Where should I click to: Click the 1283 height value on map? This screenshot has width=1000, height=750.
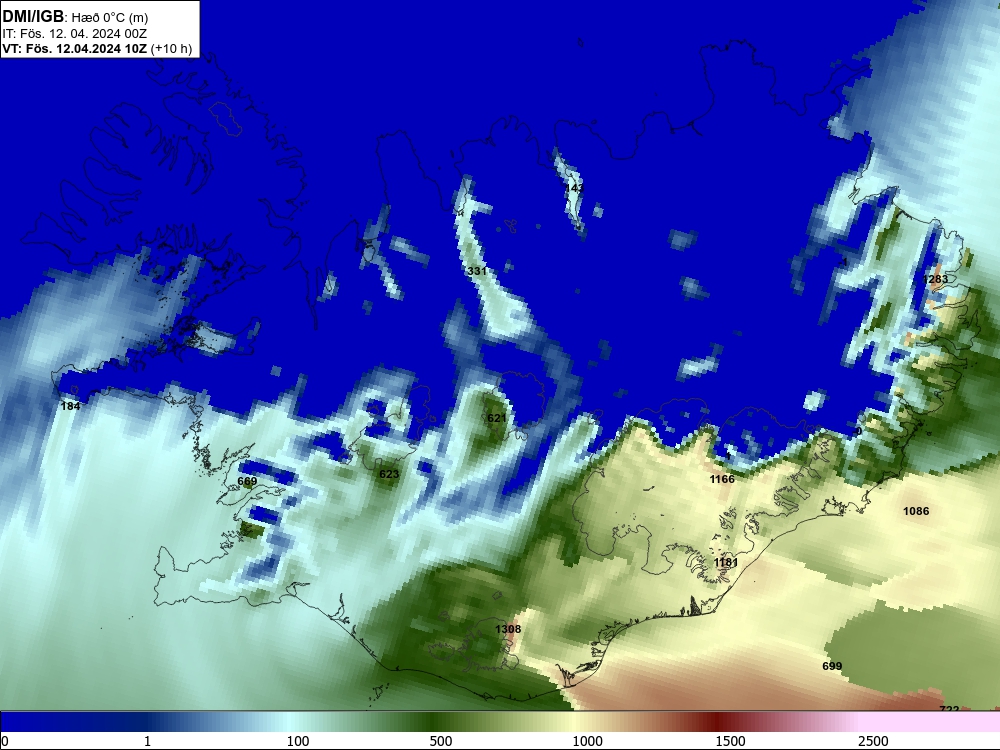[x=935, y=279]
